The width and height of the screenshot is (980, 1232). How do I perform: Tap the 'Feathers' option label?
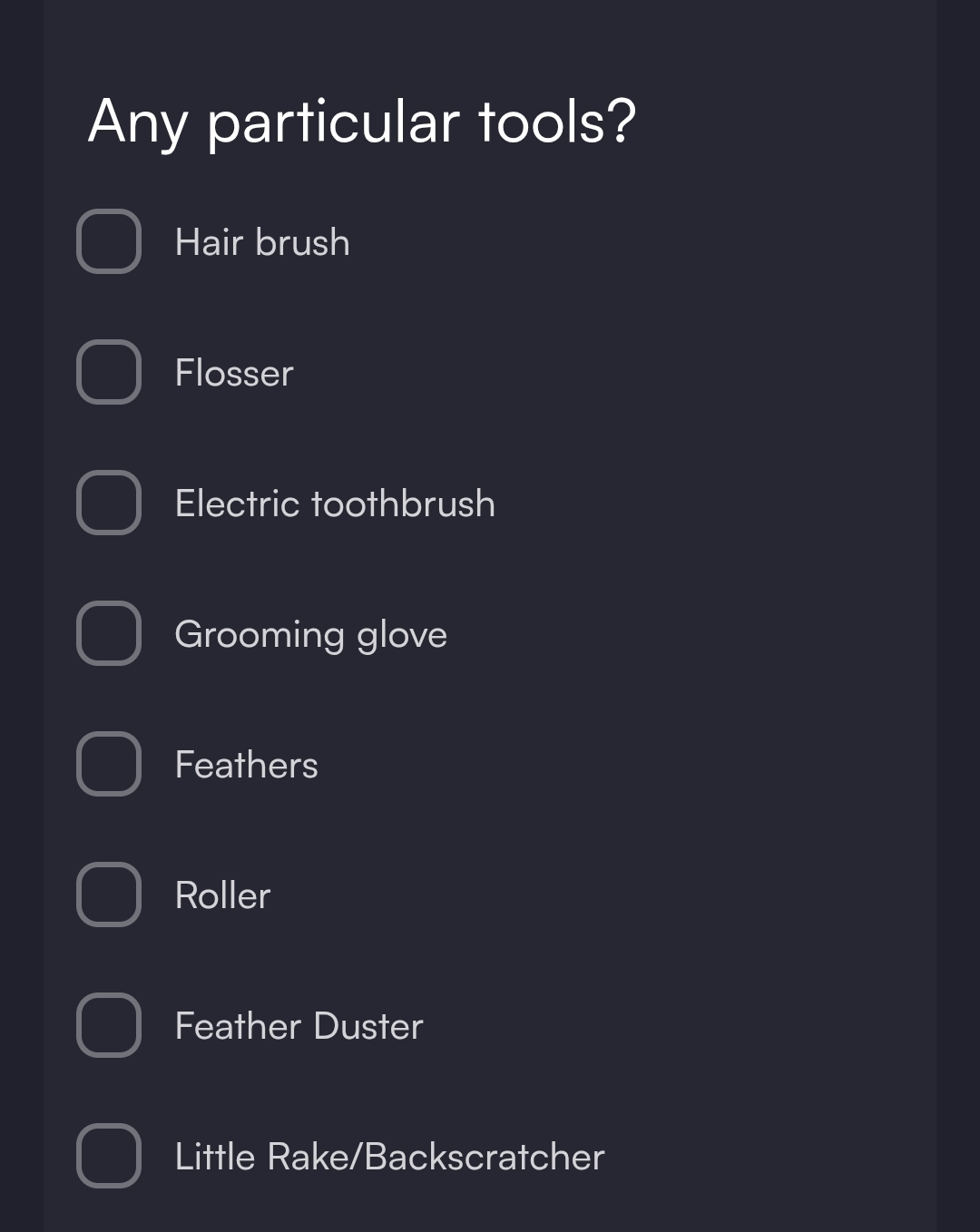pos(246,766)
